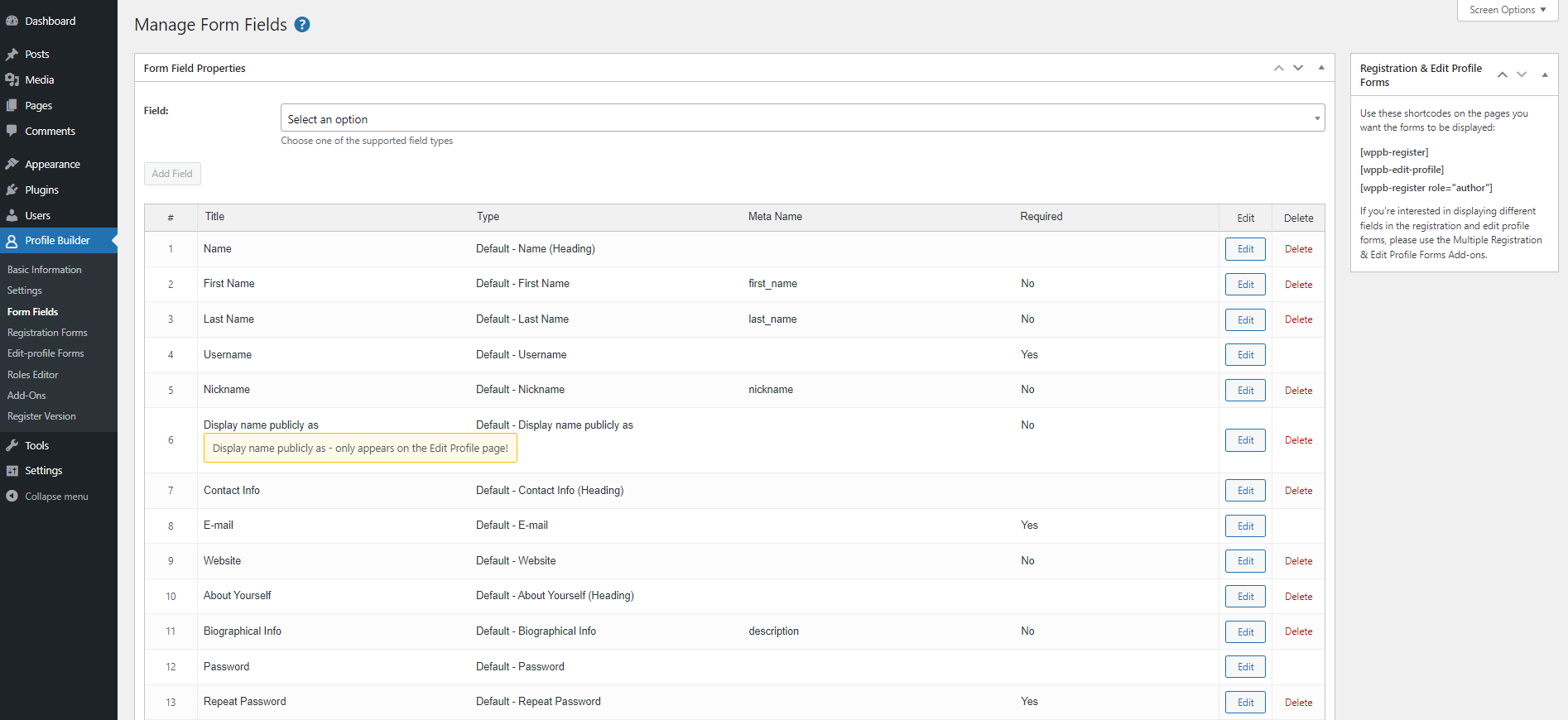The image size is (1568, 720).
Task: Click the last_name meta name cell
Action: [x=772, y=319]
